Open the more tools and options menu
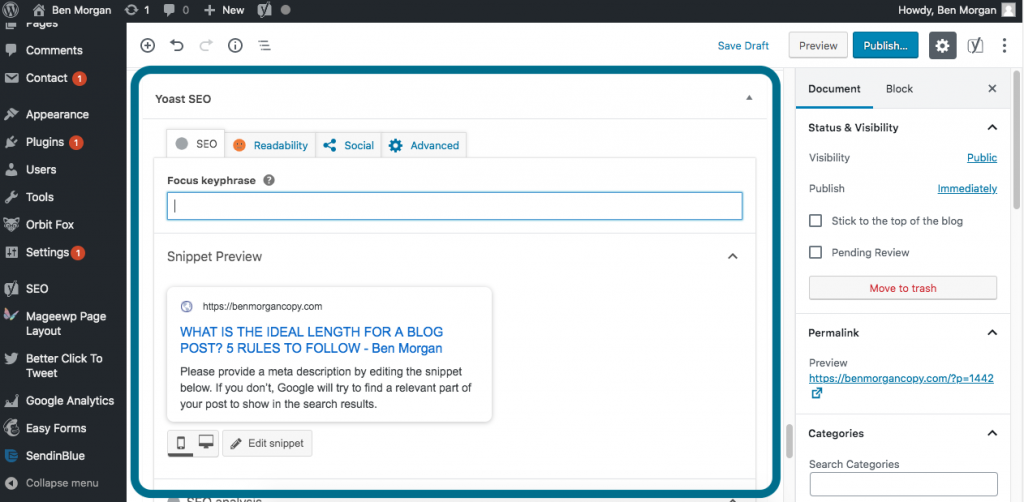Image resolution: width=1024 pixels, height=502 pixels. tap(1005, 46)
